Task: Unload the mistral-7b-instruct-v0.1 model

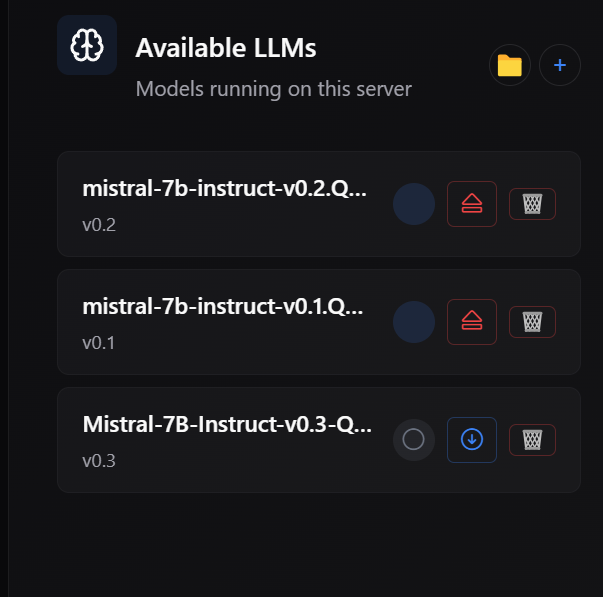Action: 472,322
